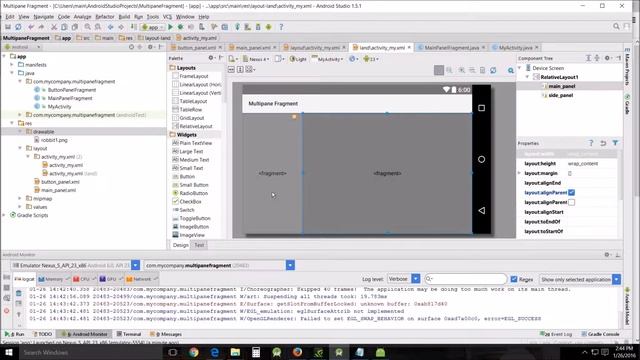Click the blue magnifier icon in designer toolbar
640x360 pixels.
511,71
